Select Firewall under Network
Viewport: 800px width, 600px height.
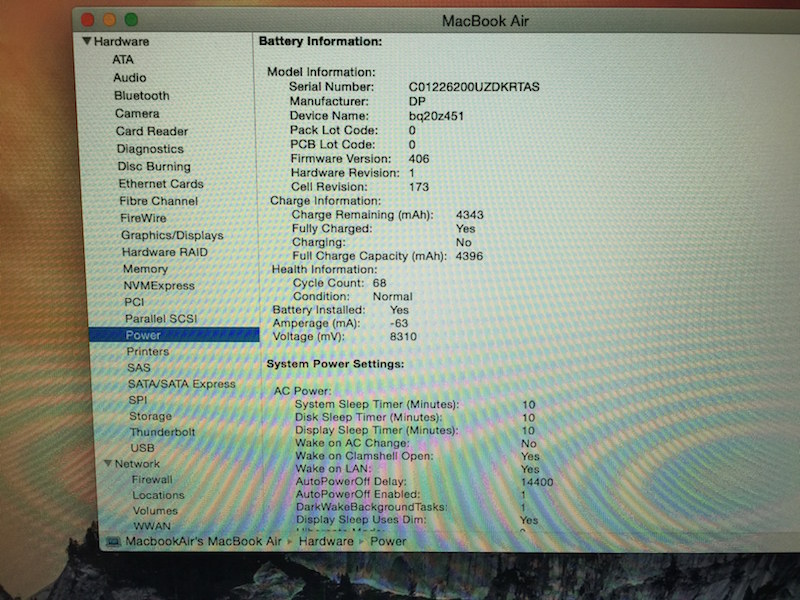(x=152, y=480)
